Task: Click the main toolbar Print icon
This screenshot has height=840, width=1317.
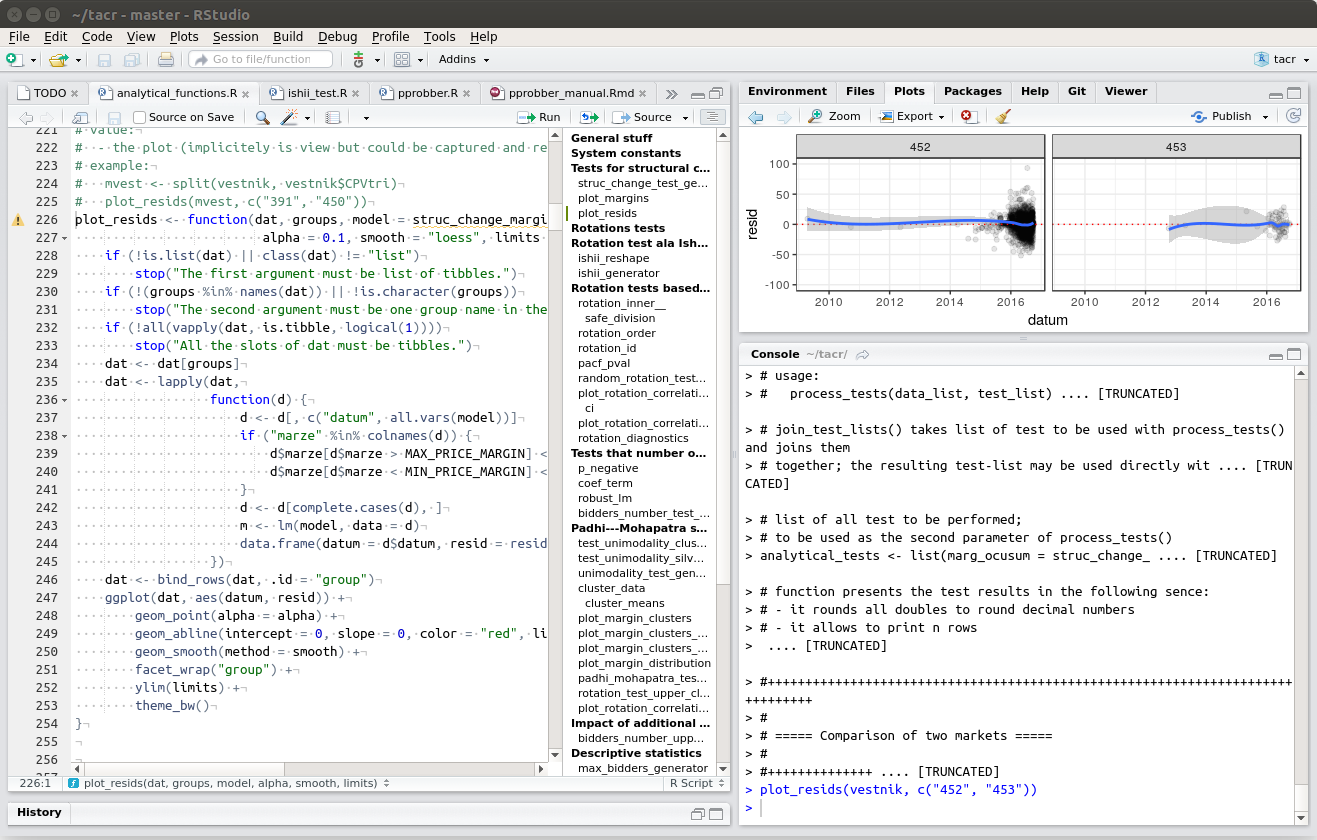Action: 166,59
